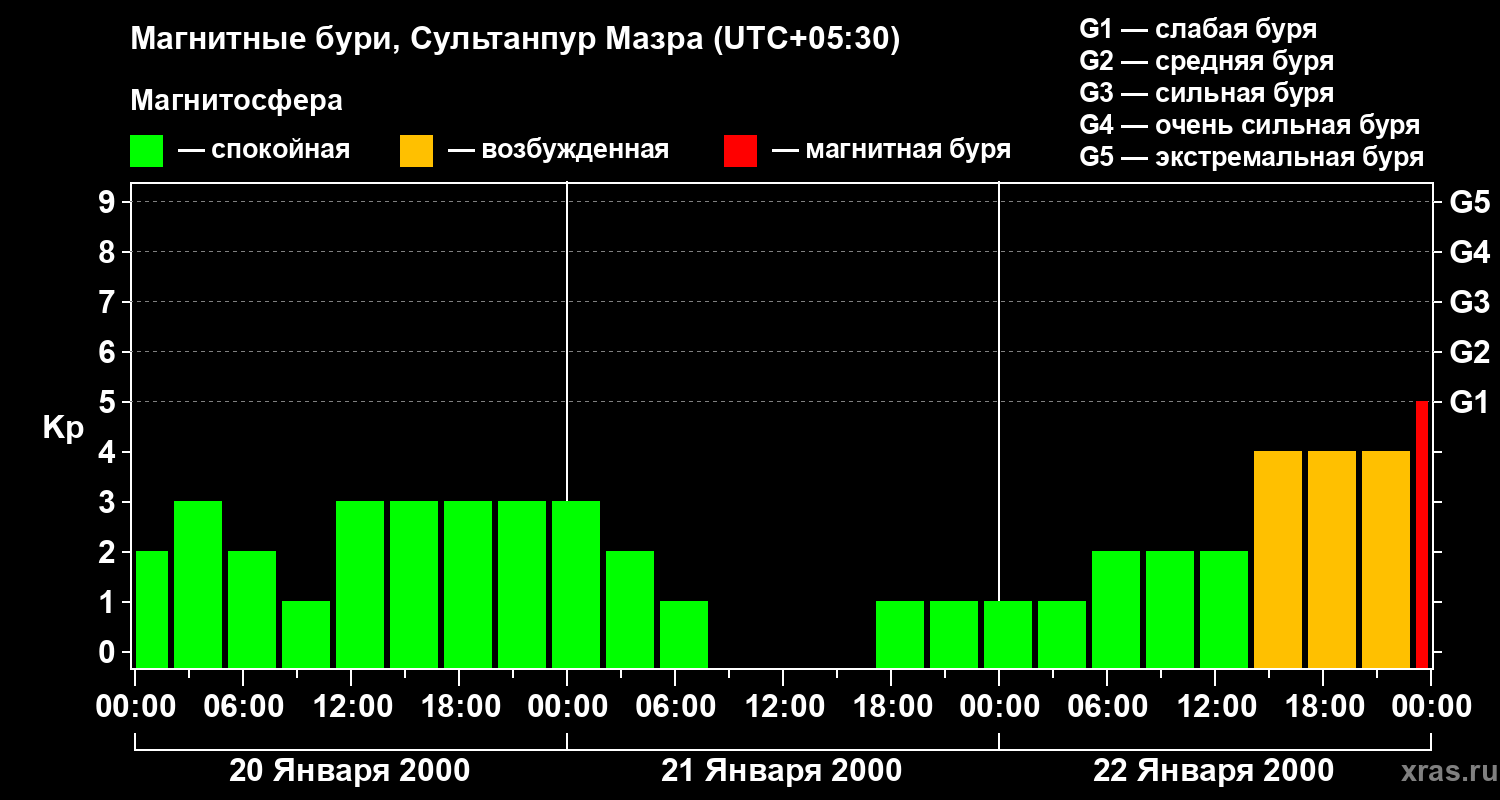This screenshot has height=800, width=1500.
Task: Click the G4 label on right axis
Action: point(1469,252)
